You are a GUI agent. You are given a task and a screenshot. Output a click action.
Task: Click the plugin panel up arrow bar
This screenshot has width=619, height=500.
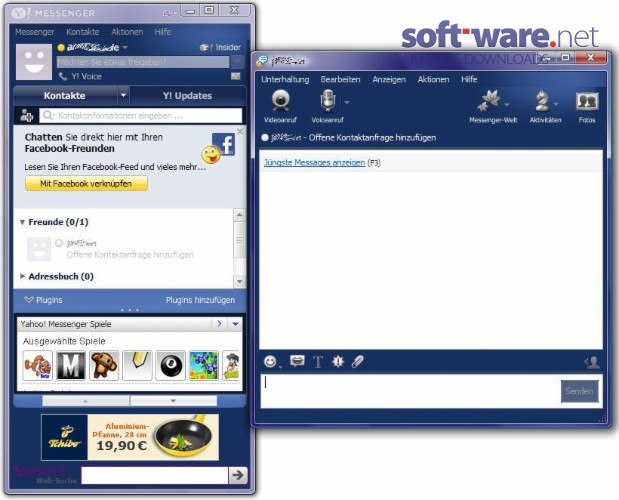click(x=86, y=401)
